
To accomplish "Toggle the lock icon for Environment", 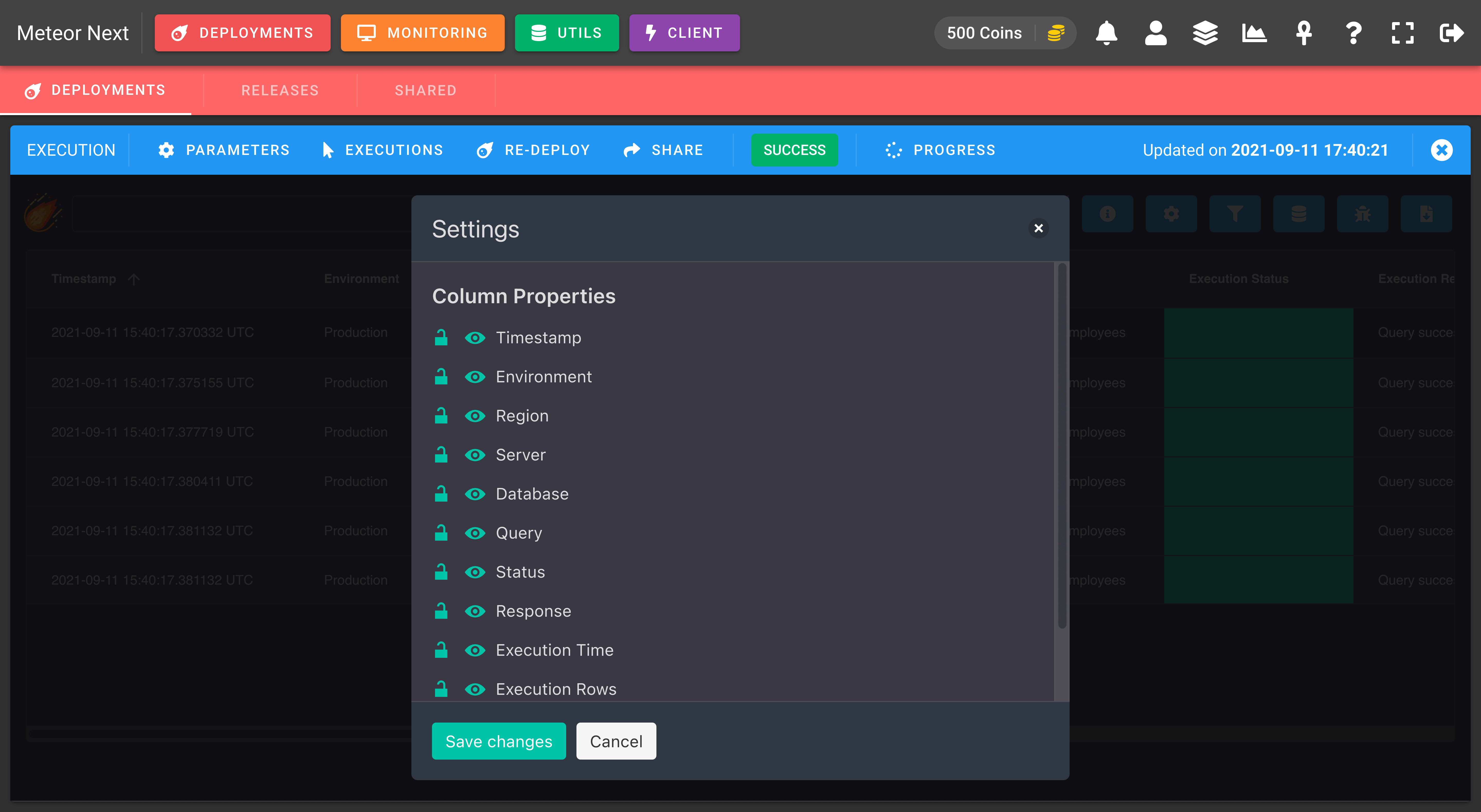I will (441, 376).
